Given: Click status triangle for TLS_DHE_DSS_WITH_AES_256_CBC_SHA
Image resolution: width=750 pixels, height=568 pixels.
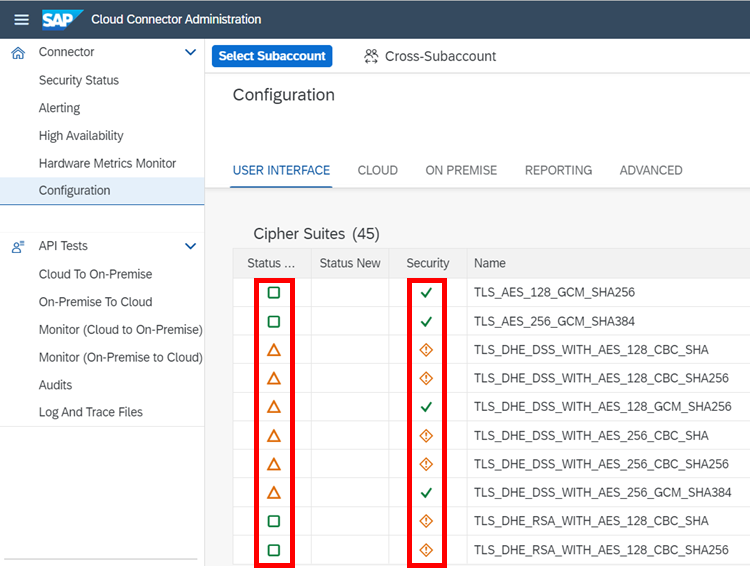Looking at the screenshot, I should point(274,435).
